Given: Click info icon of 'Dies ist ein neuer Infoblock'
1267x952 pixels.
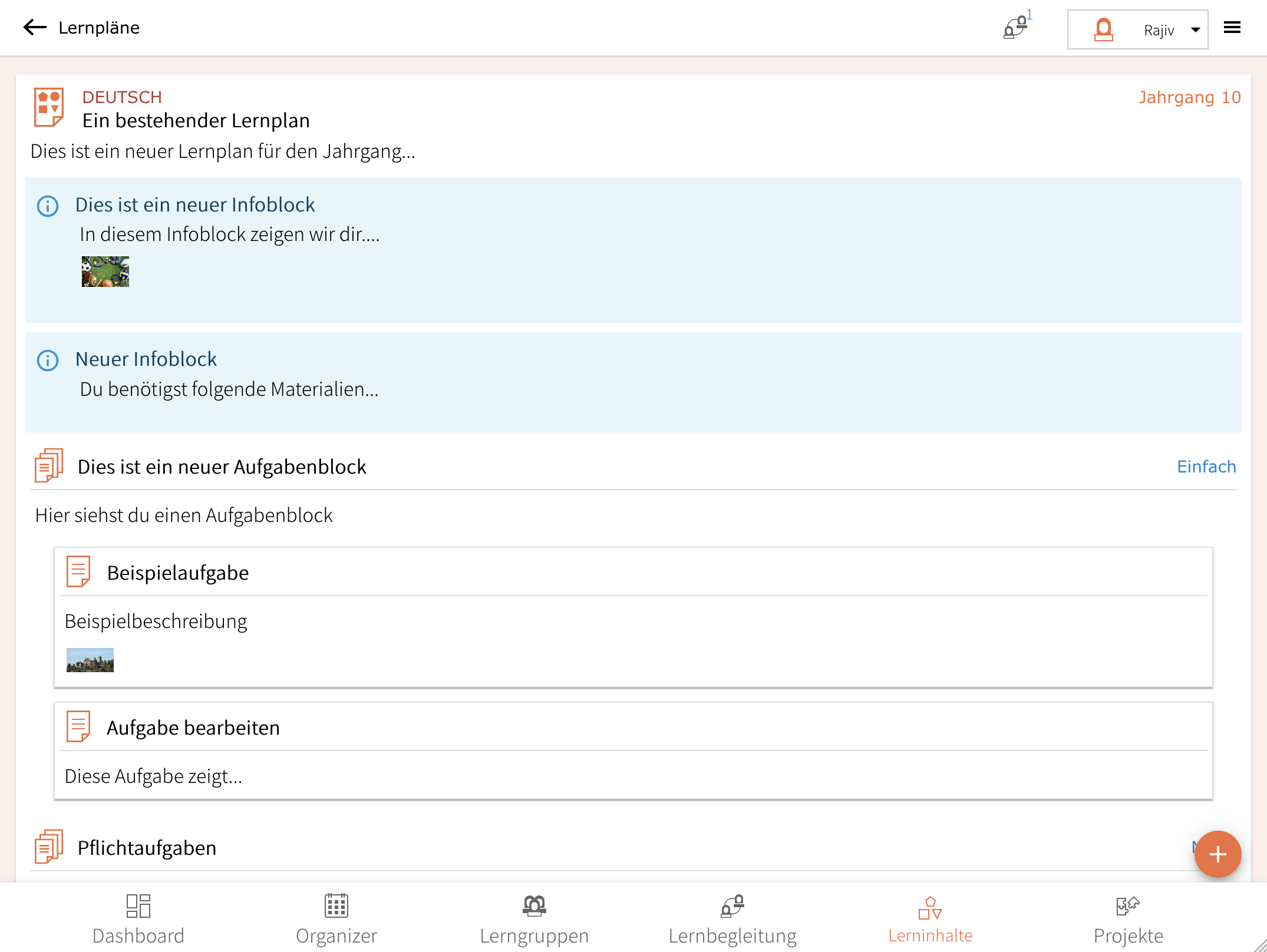Looking at the screenshot, I should point(48,206).
